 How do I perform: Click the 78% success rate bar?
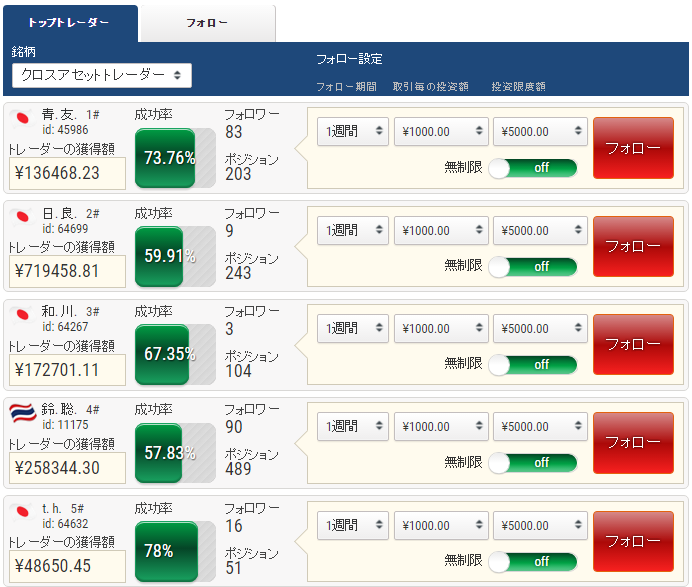coord(175,551)
